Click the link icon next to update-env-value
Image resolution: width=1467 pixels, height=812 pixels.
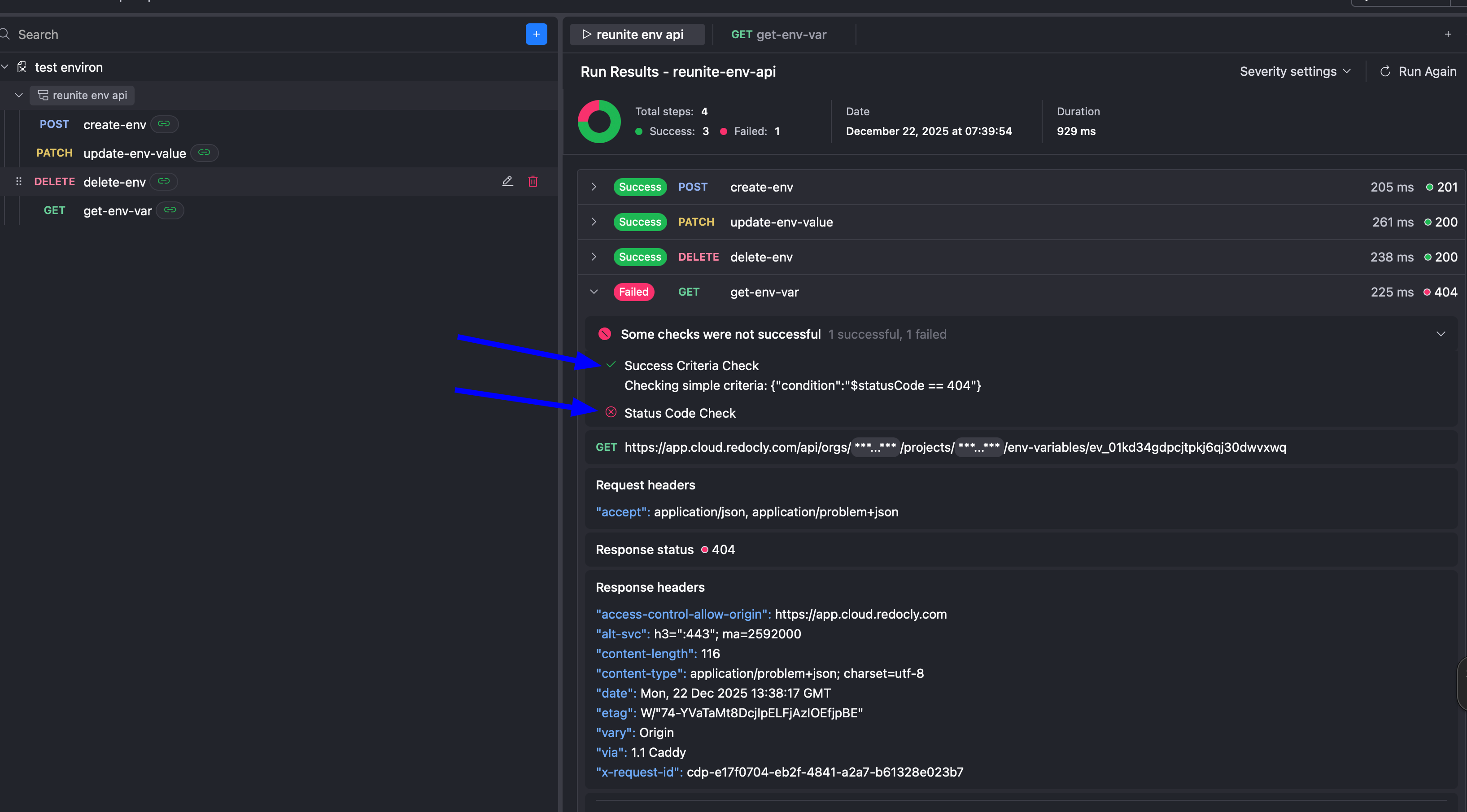coord(205,153)
